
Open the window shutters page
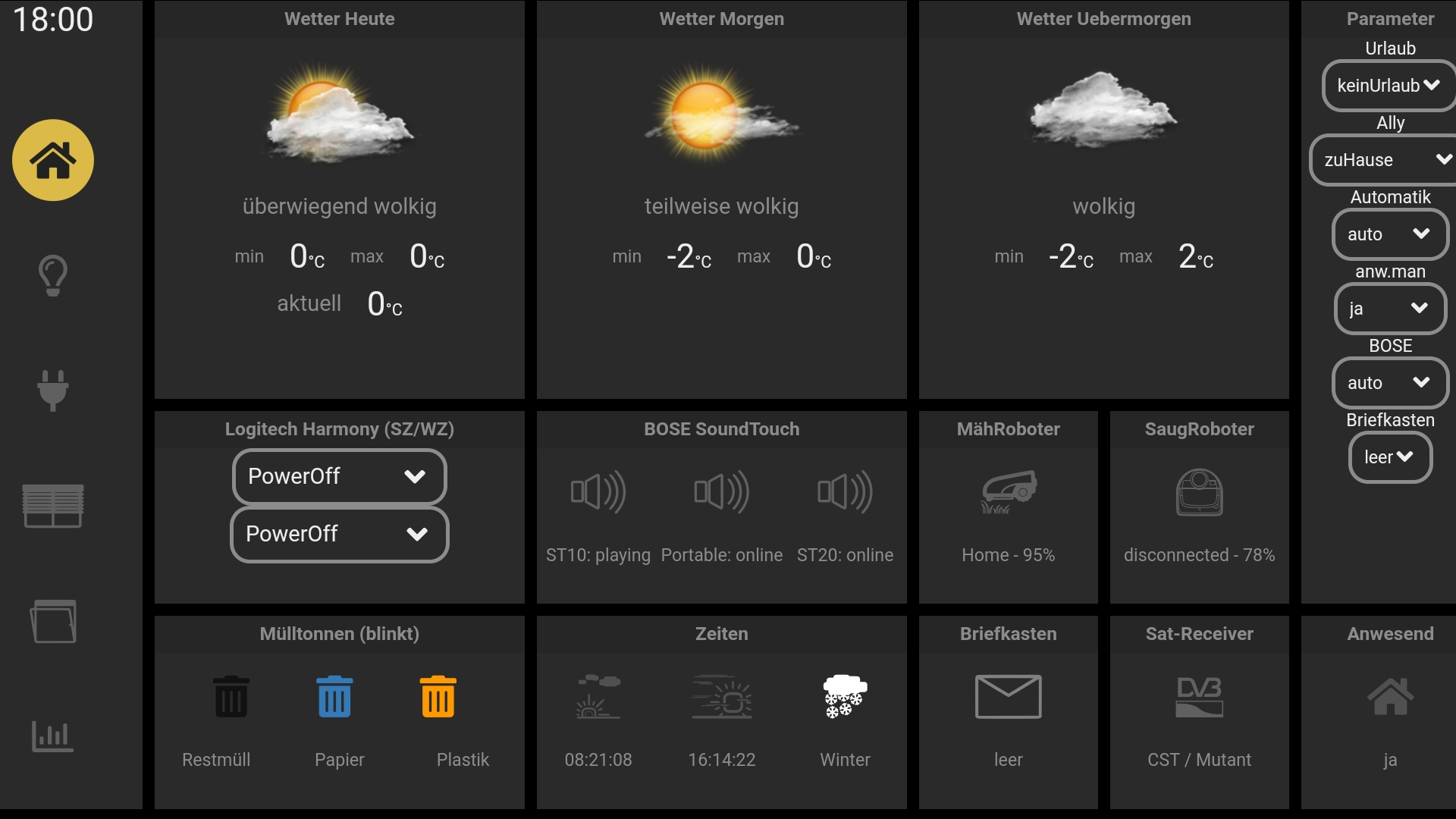point(53,506)
